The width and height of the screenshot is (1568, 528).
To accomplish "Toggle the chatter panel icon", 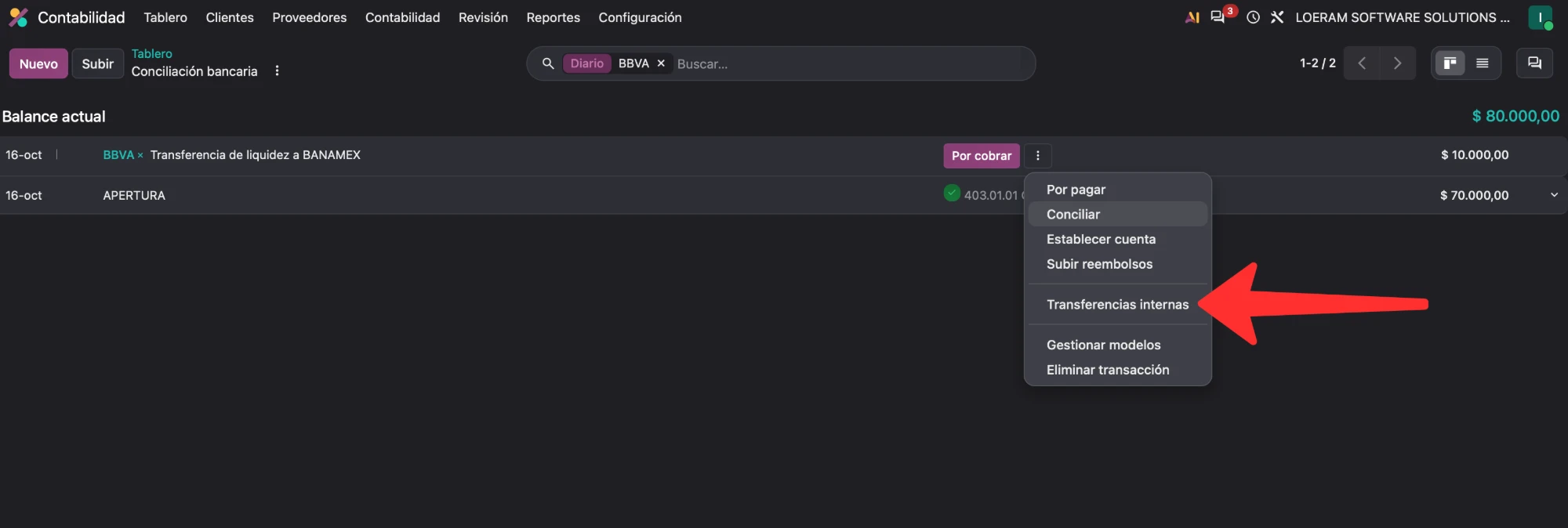I will point(1534,63).
